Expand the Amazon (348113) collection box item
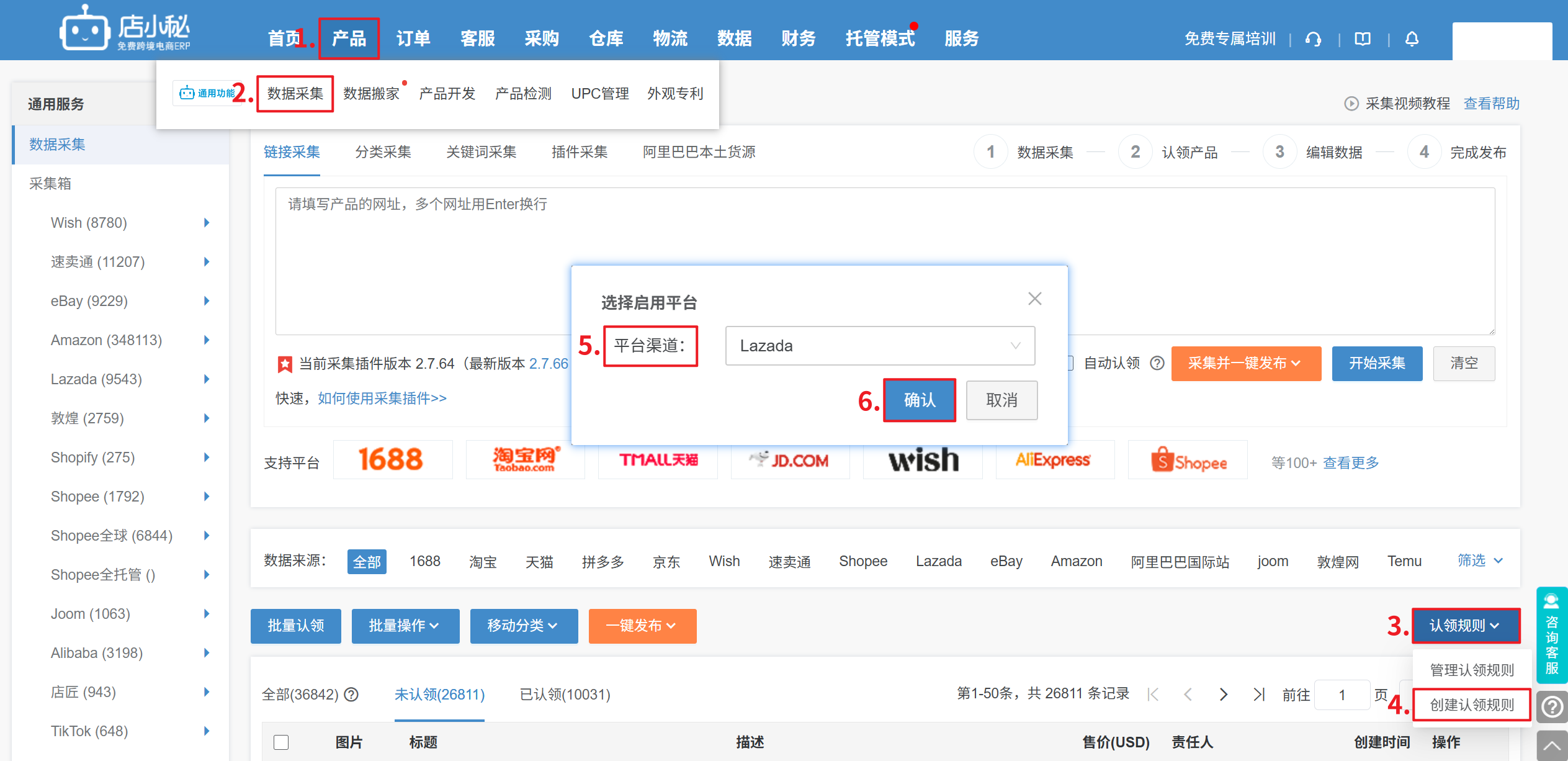Image resolution: width=1568 pixels, height=761 pixels. coord(207,340)
